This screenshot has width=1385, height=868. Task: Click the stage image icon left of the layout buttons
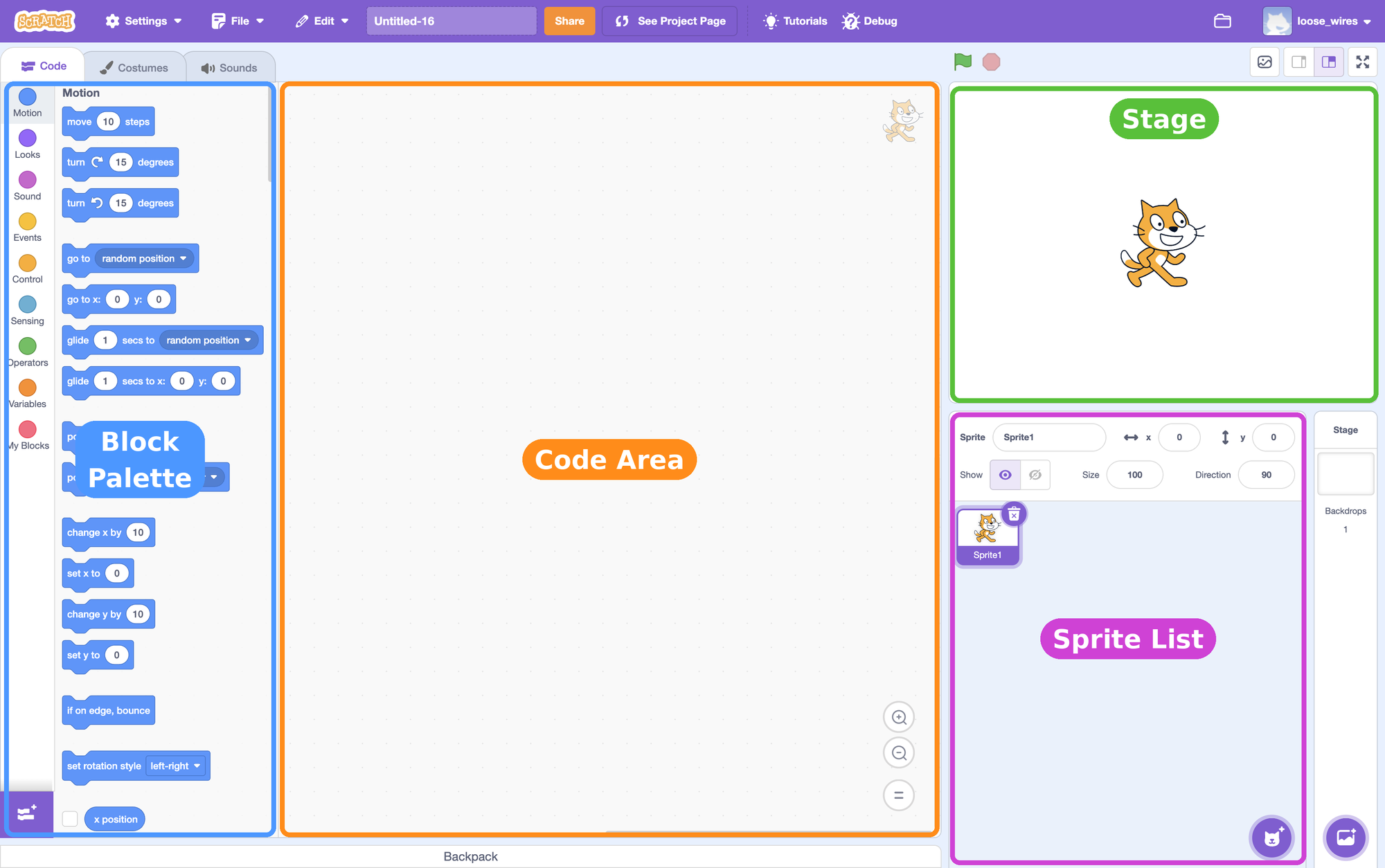pos(1265,62)
